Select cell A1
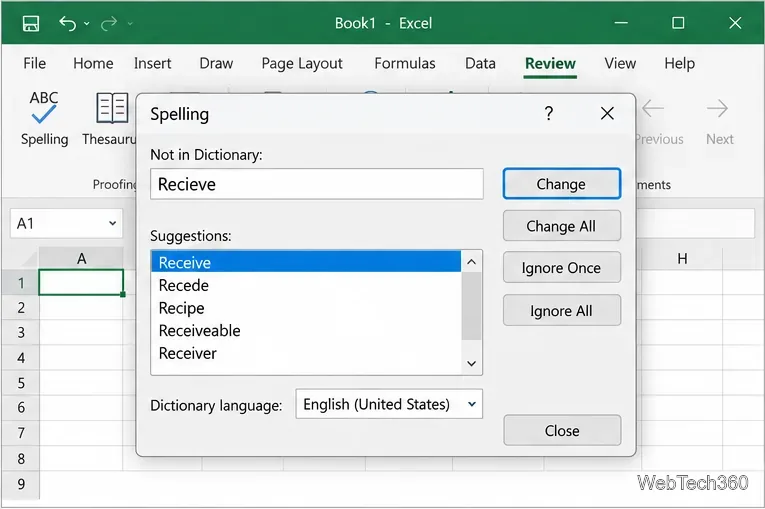Screen dimensions: 765x509 [x=81, y=282]
